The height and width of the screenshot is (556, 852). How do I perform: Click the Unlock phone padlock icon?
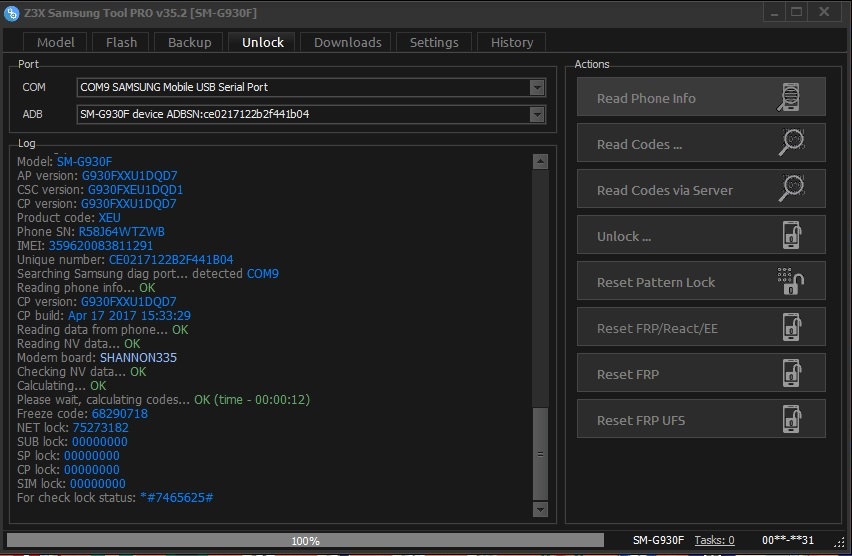tap(792, 235)
